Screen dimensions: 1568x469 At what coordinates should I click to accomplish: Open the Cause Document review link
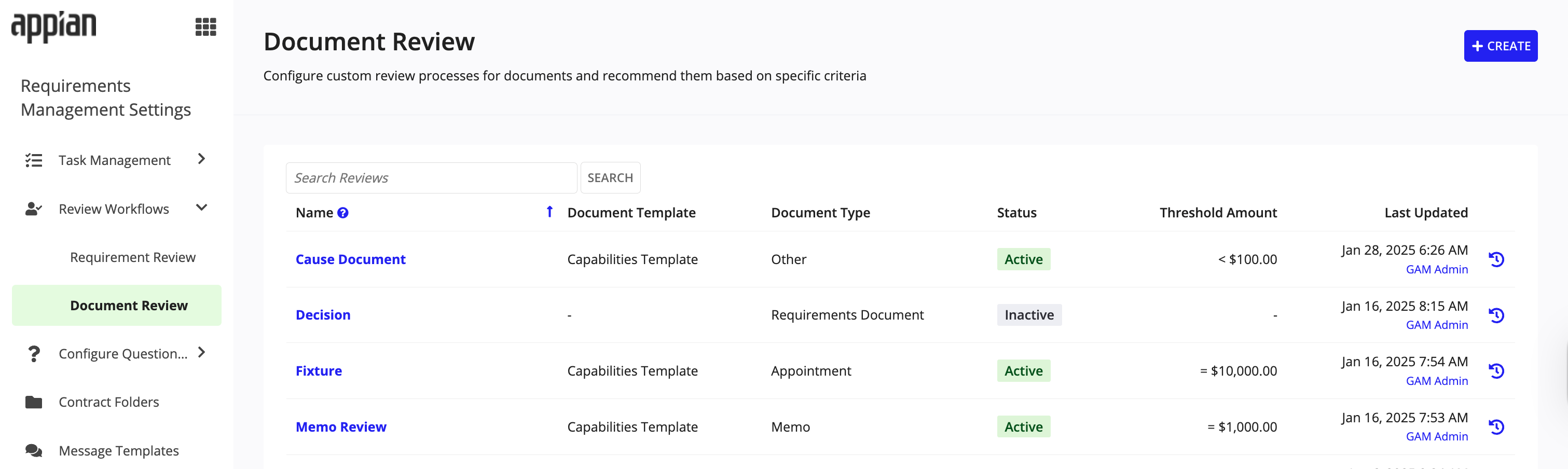pyautogui.click(x=351, y=259)
